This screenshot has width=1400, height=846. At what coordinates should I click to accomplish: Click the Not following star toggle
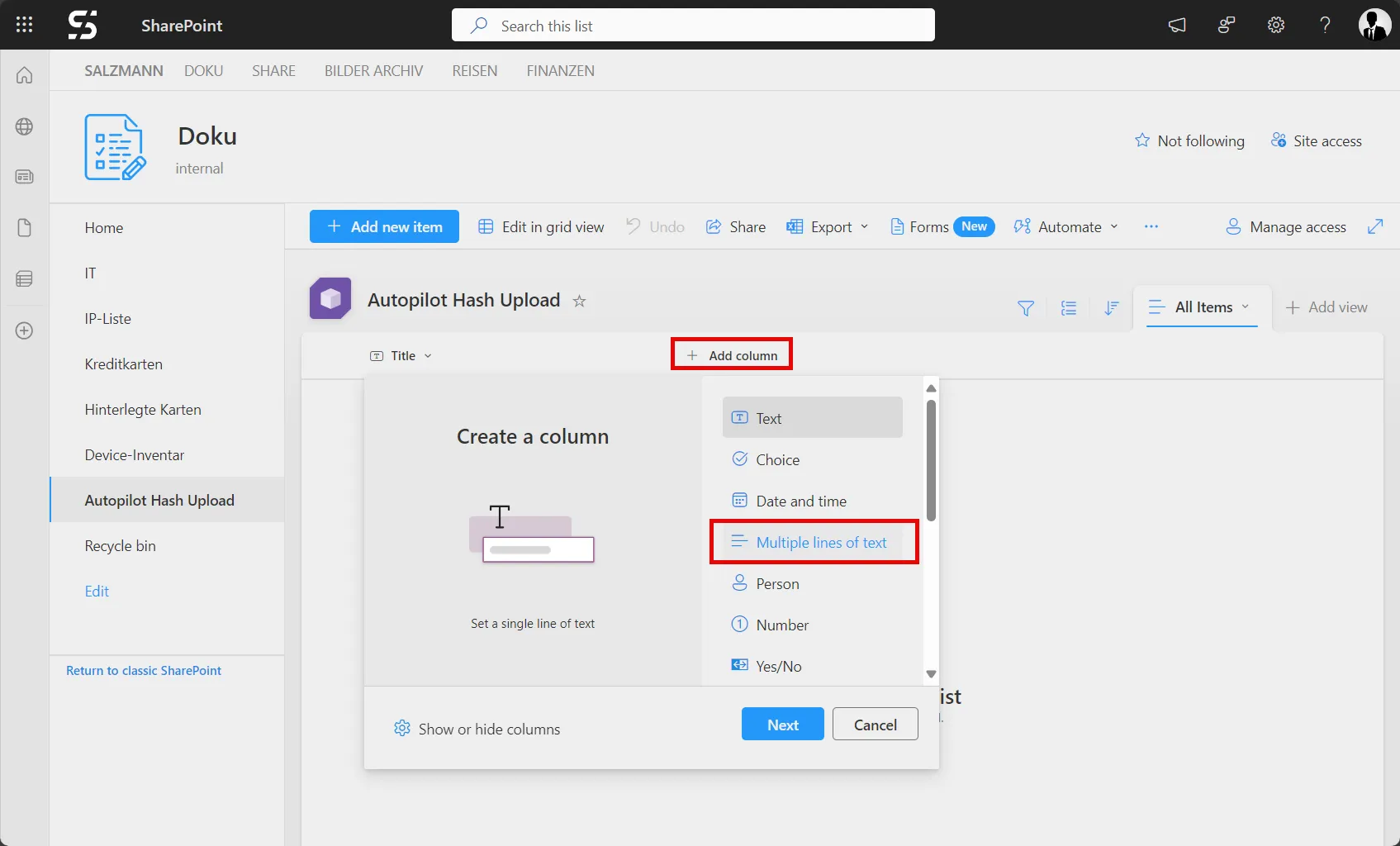[1189, 140]
